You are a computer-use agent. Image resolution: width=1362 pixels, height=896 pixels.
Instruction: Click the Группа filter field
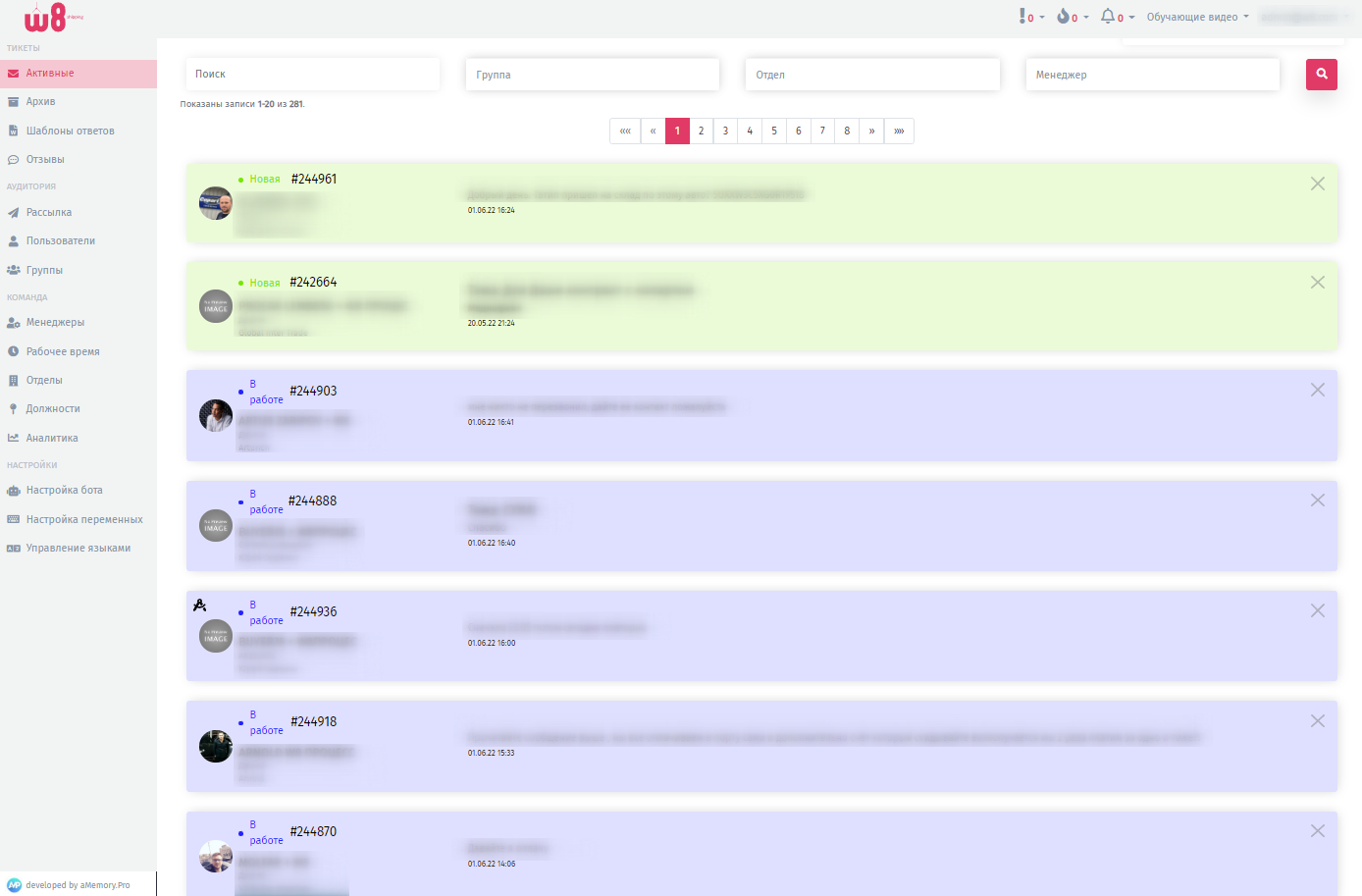pyautogui.click(x=593, y=75)
